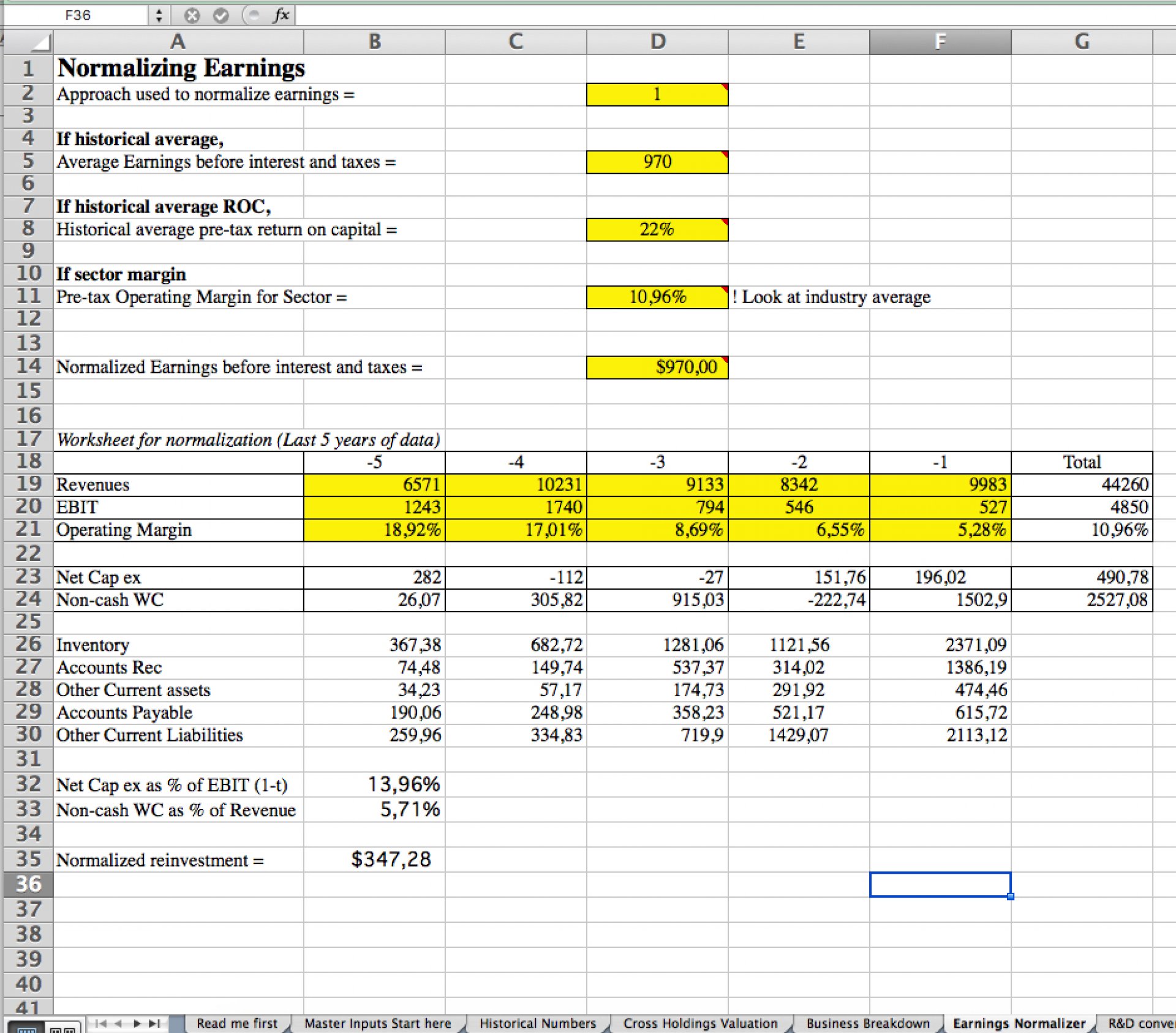Open the Business Breakdown sheet tab
This screenshot has height=1033, width=1176.
click(867, 1023)
